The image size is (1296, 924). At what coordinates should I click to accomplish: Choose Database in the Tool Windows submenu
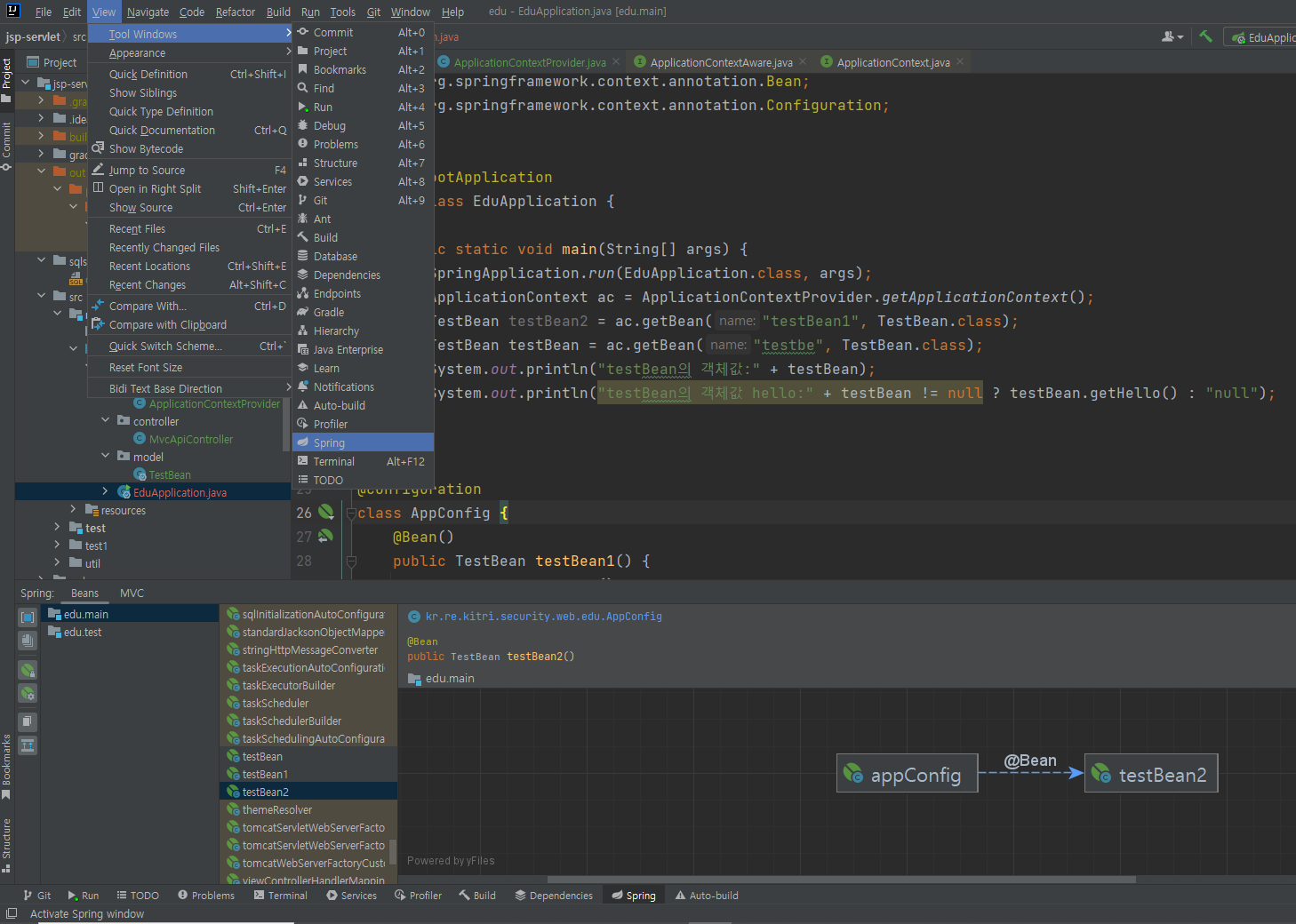[363, 257]
